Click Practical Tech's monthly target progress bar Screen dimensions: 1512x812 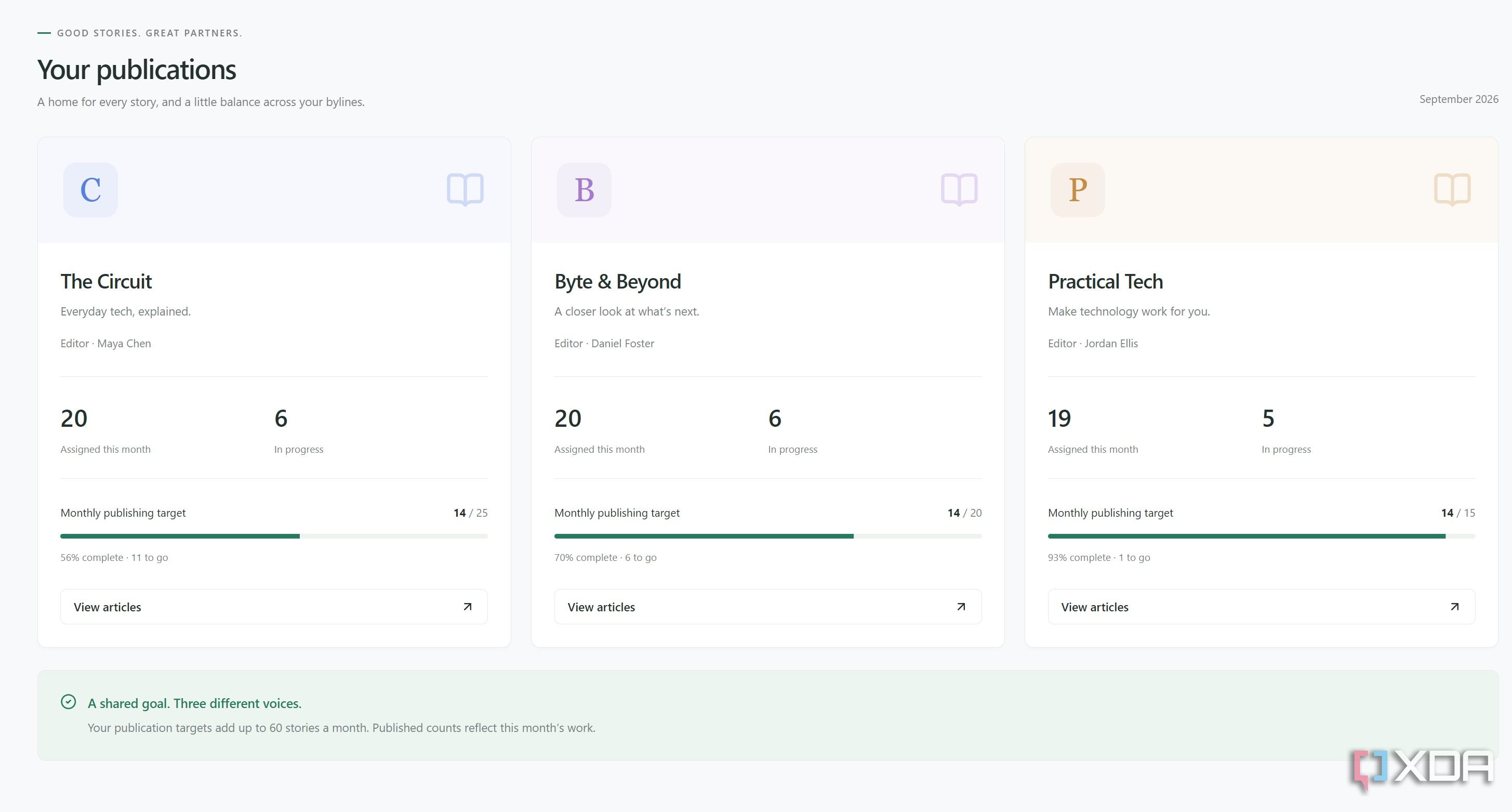pos(1262,536)
